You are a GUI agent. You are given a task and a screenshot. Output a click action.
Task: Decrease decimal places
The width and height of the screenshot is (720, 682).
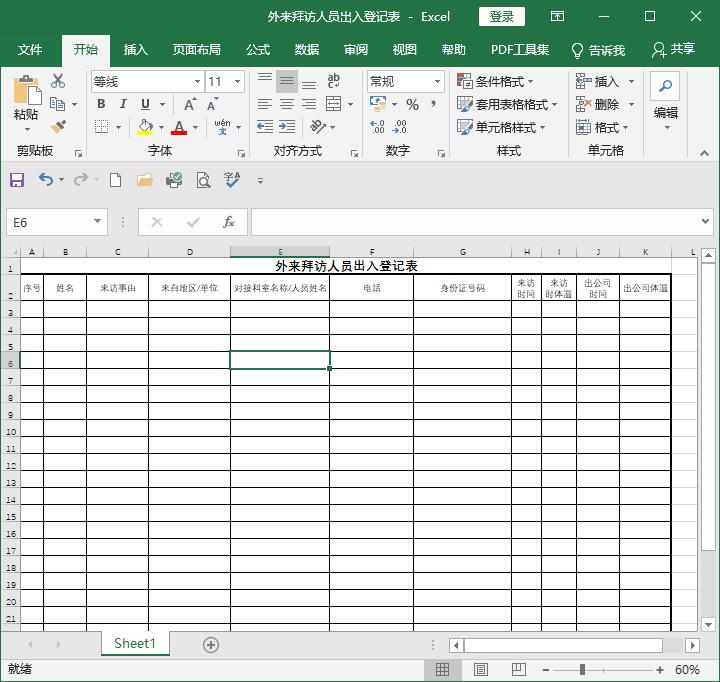pyautogui.click(x=399, y=126)
